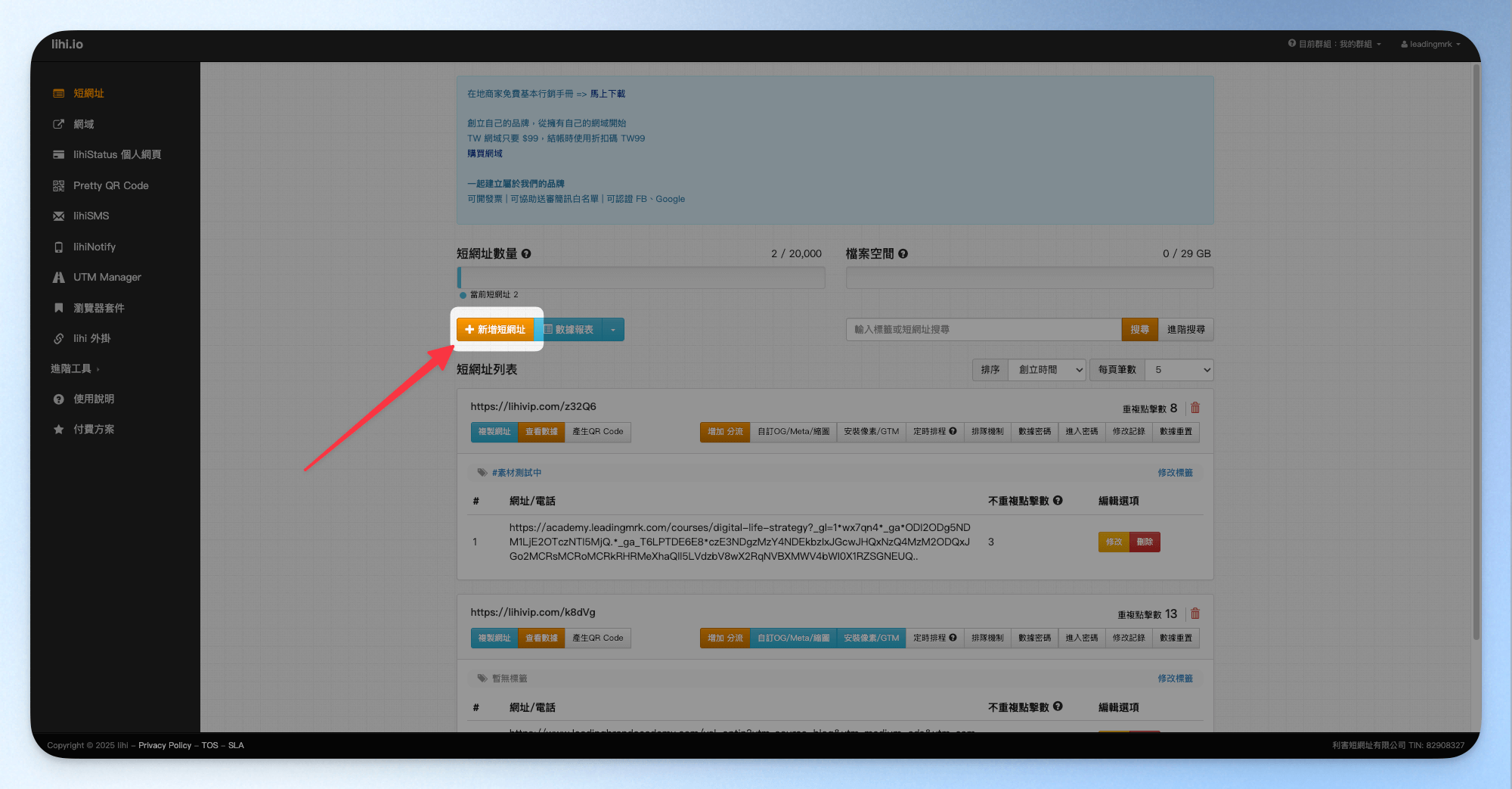Click trash icon for lihivip.com/k8dVg
This screenshot has height=789, width=1512.
point(1195,613)
